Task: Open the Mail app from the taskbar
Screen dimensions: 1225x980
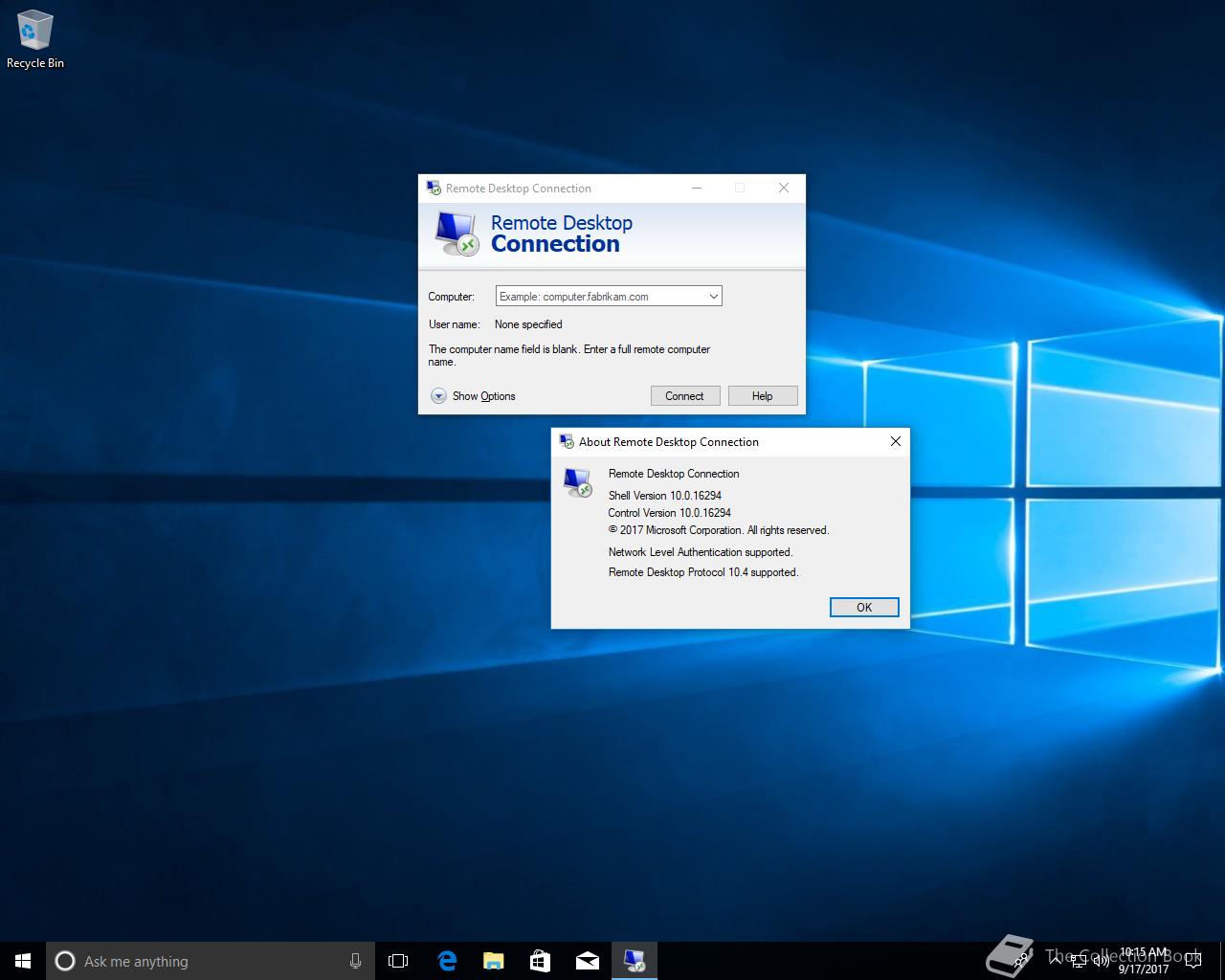Action: [x=588, y=961]
